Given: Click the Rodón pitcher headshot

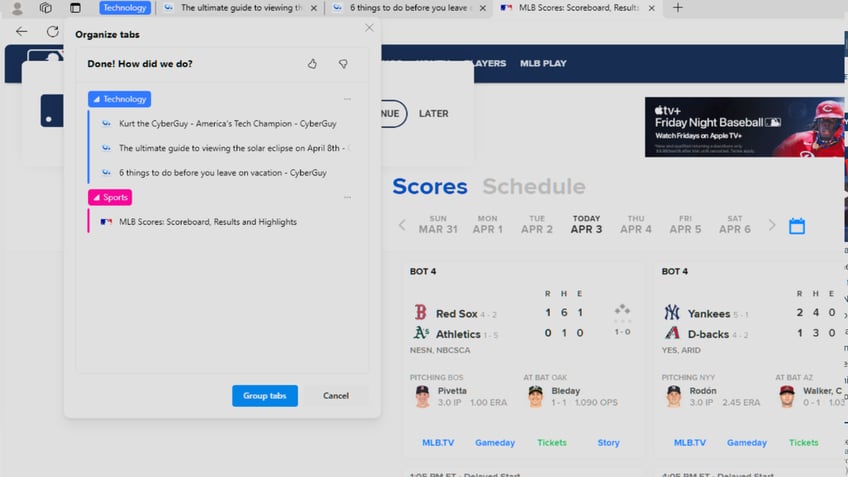Looking at the screenshot, I should click(x=674, y=396).
